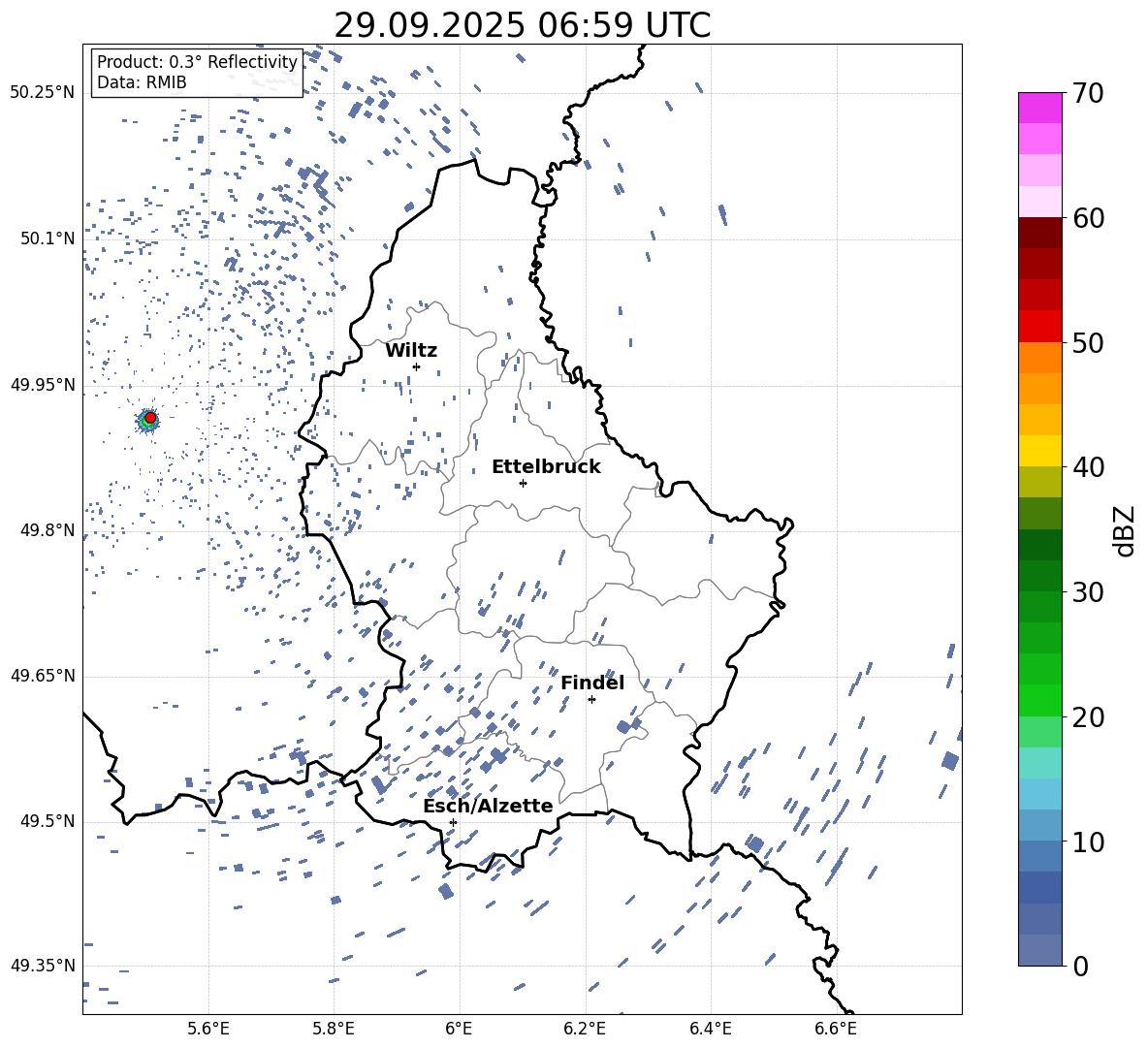Screen dimensions: 1148x1048
Task: Click the dark maroon colorbar segment below 60
Action: click(1040, 233)
